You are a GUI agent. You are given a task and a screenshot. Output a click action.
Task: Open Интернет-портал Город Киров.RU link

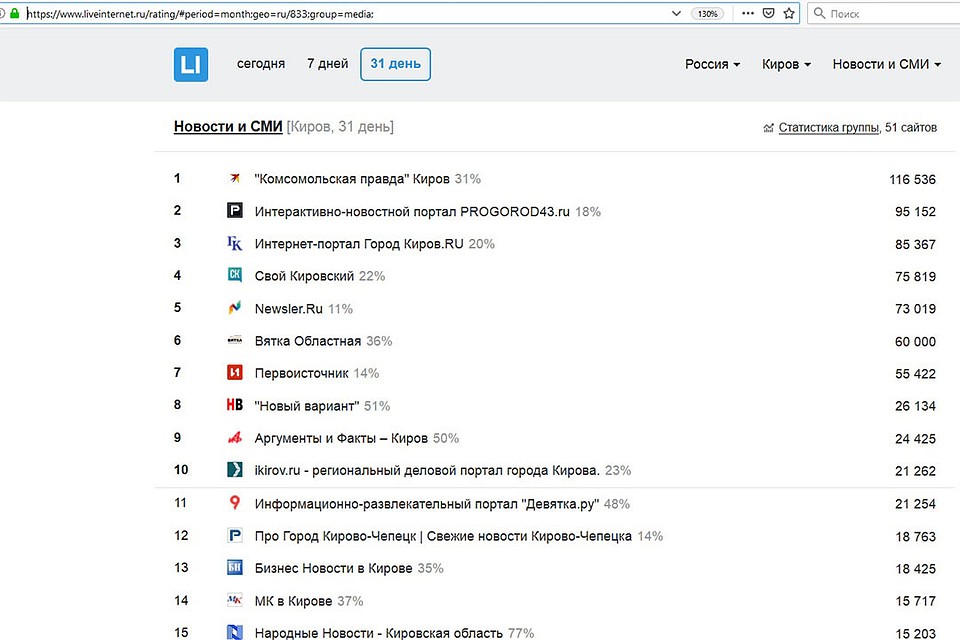click(359, 244)
